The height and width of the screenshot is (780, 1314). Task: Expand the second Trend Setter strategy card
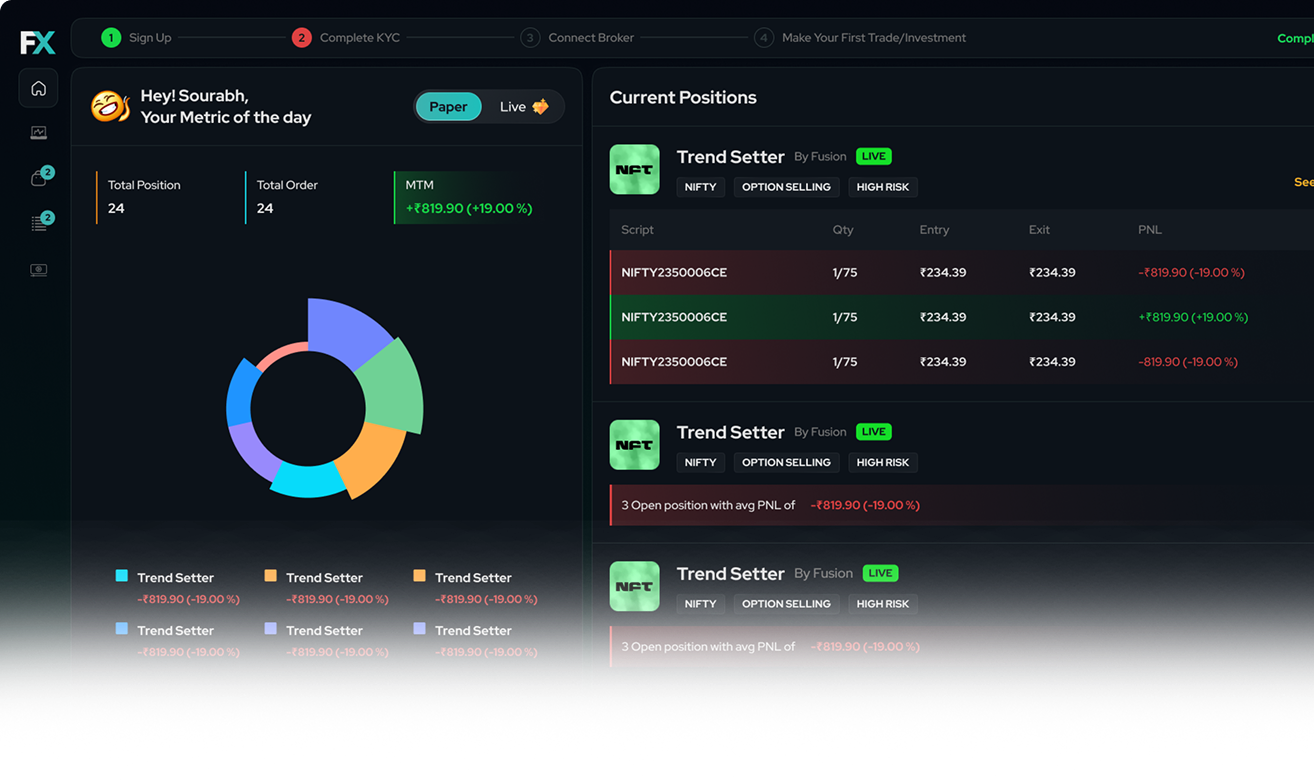[730, 432]
